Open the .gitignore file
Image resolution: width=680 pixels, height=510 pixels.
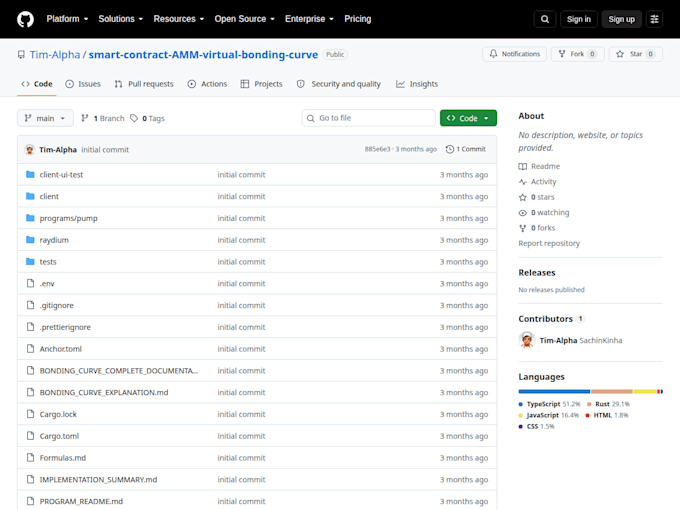56,305
